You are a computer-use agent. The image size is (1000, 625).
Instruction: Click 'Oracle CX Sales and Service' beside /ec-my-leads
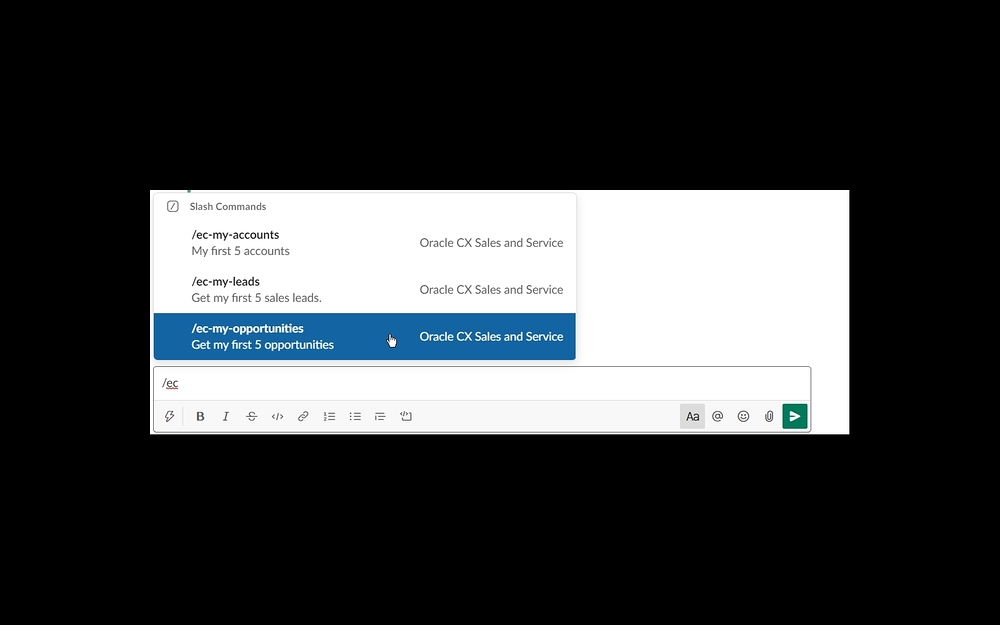click(x=491, y=290)
